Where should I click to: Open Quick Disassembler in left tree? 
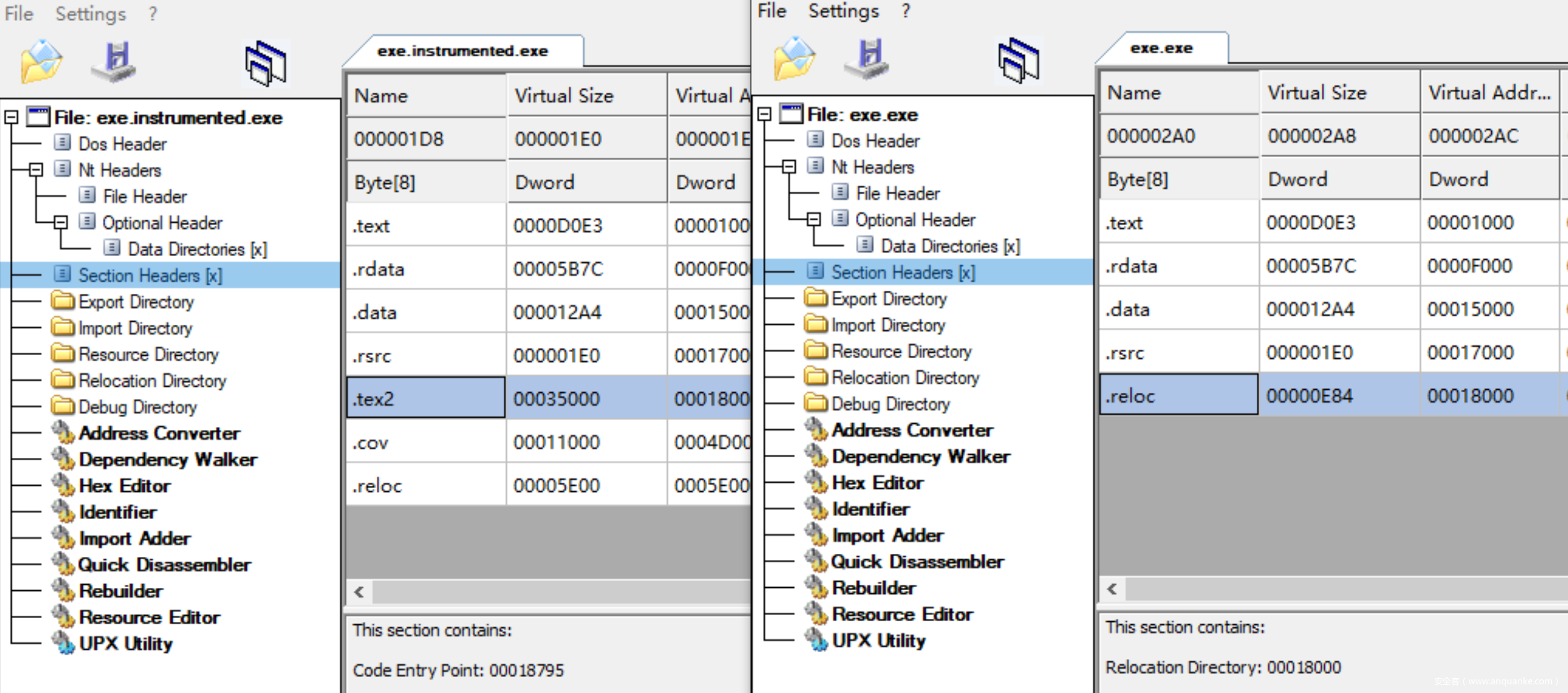click(x=164, y=565)
